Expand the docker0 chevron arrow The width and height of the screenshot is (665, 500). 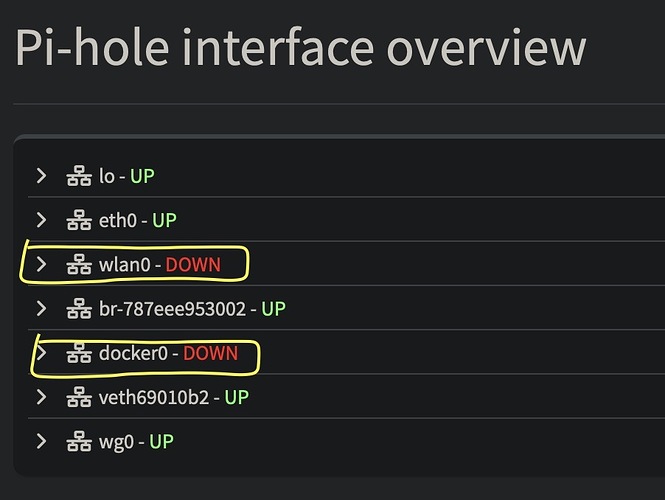(41, 353)
